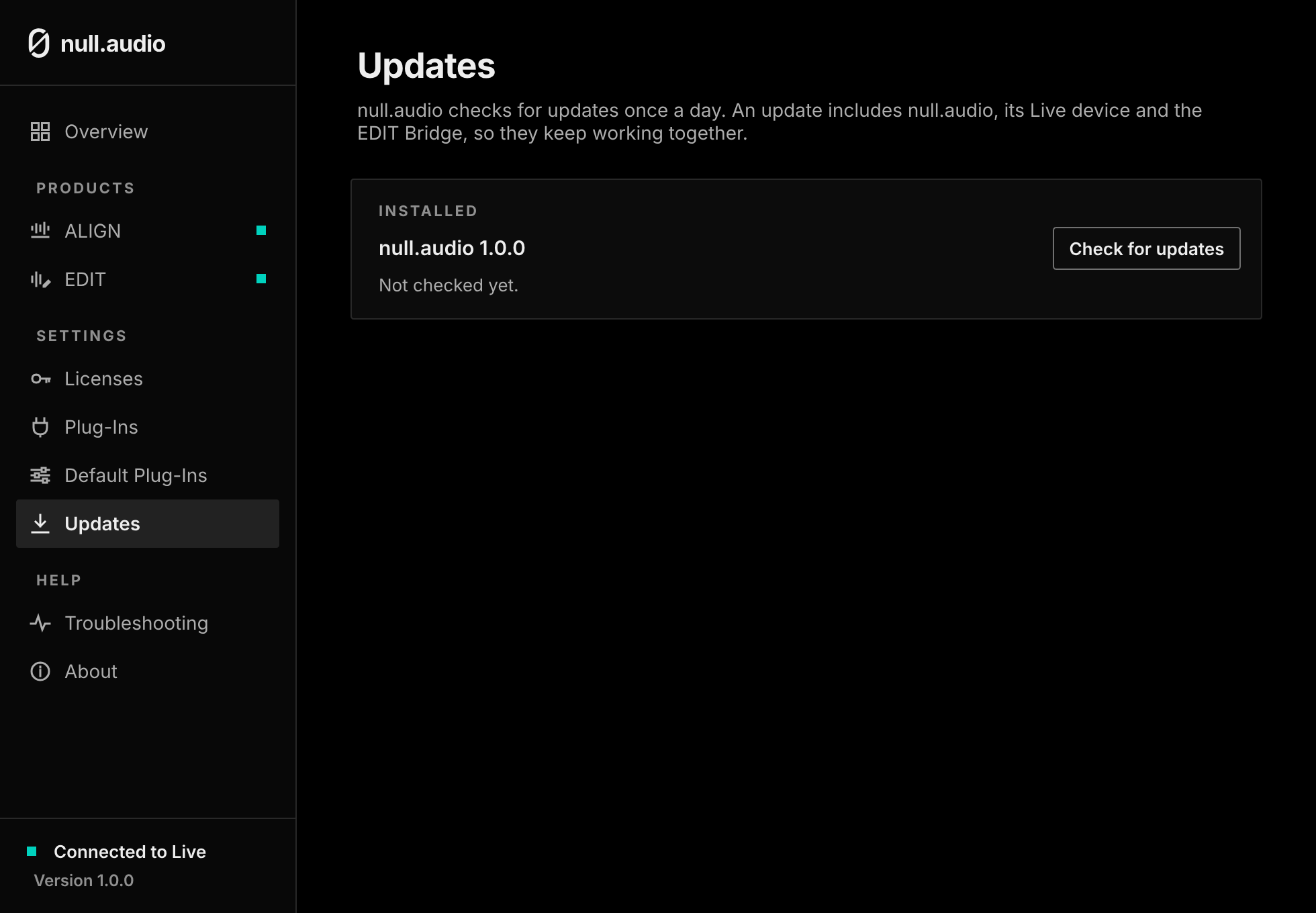Click the null.audio wordmark in the header
The image size is (1316, 913).
point(113,44)
